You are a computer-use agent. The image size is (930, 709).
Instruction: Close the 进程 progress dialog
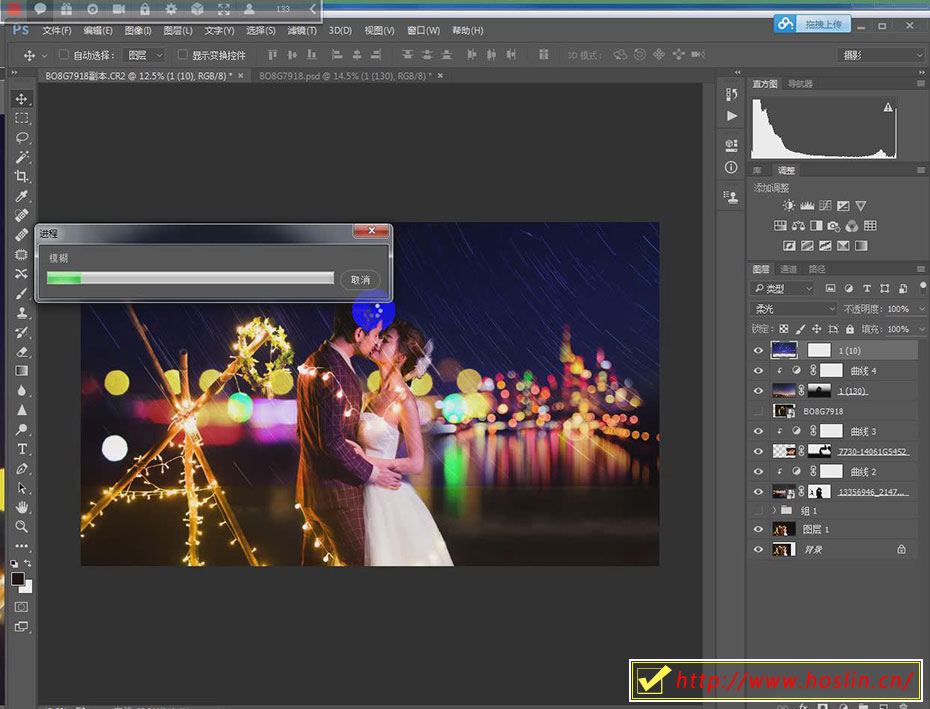(x=371, y=230)
